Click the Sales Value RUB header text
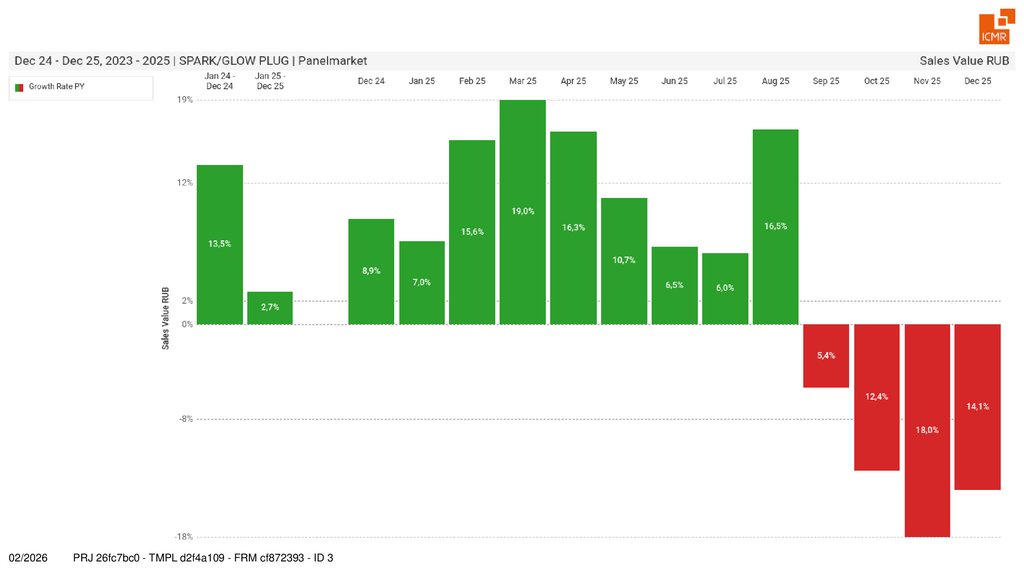 pyautogui.click(x=963, y=61)
